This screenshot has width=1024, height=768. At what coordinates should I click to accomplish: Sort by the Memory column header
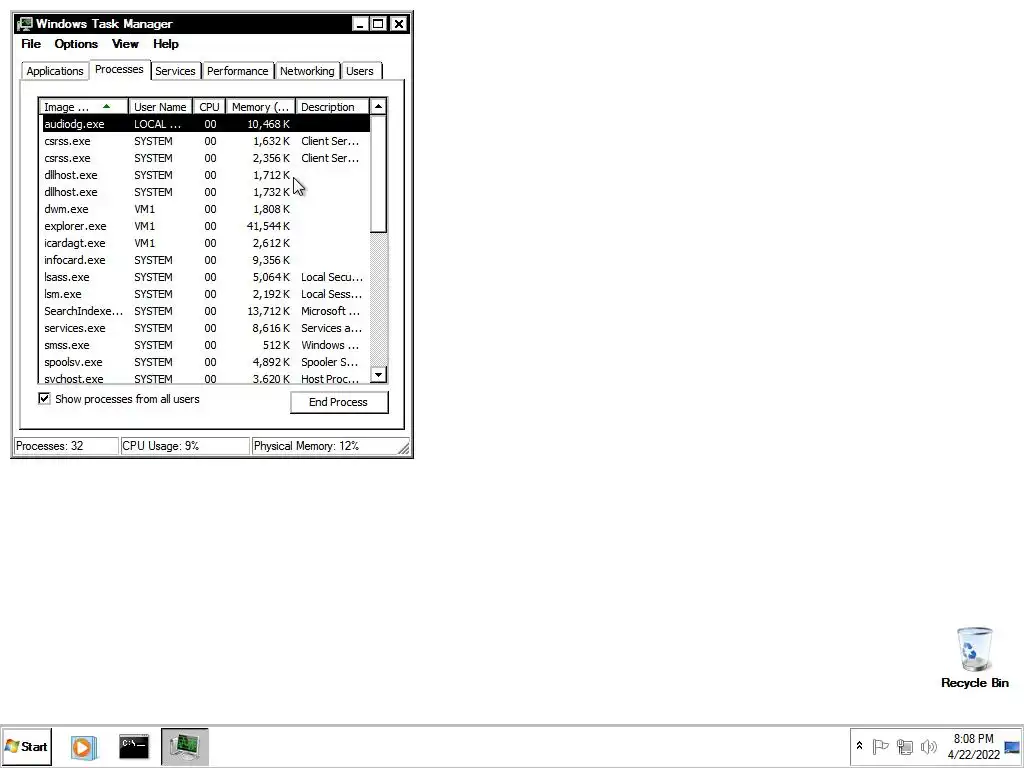(x=261, y=106)
